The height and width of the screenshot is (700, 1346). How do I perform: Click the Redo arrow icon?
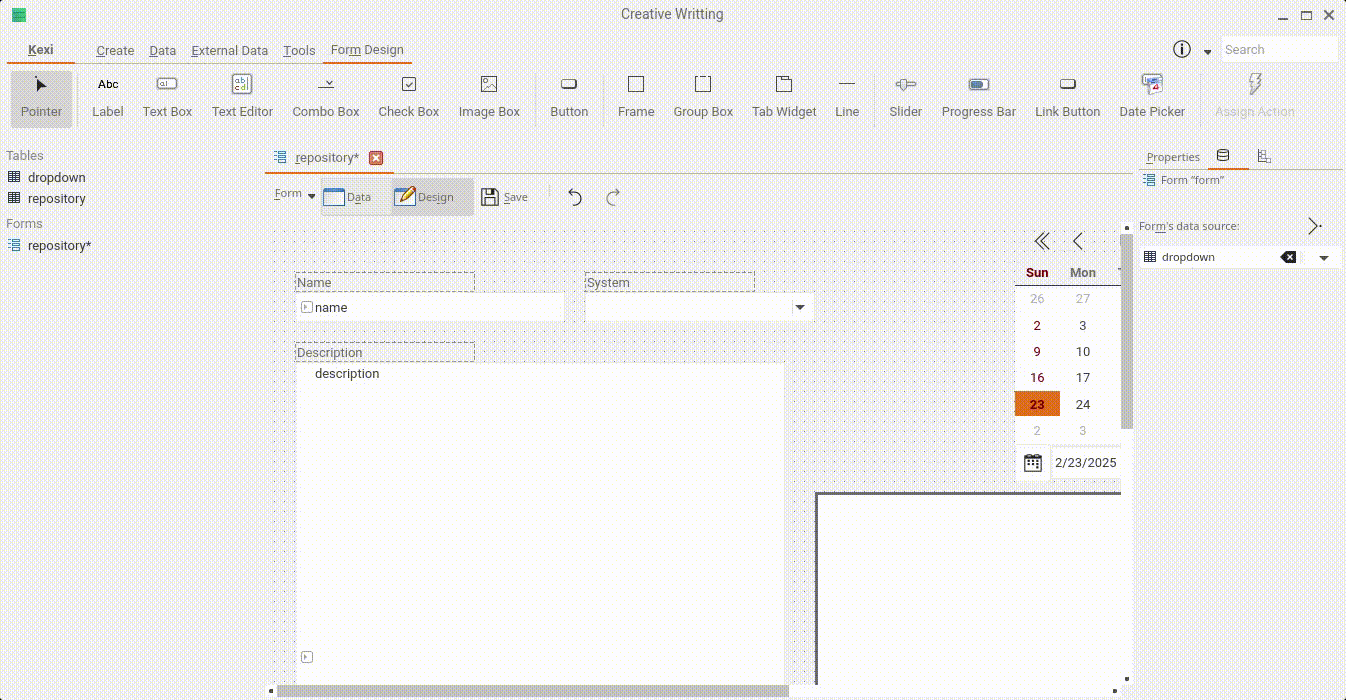pos(613,197)
